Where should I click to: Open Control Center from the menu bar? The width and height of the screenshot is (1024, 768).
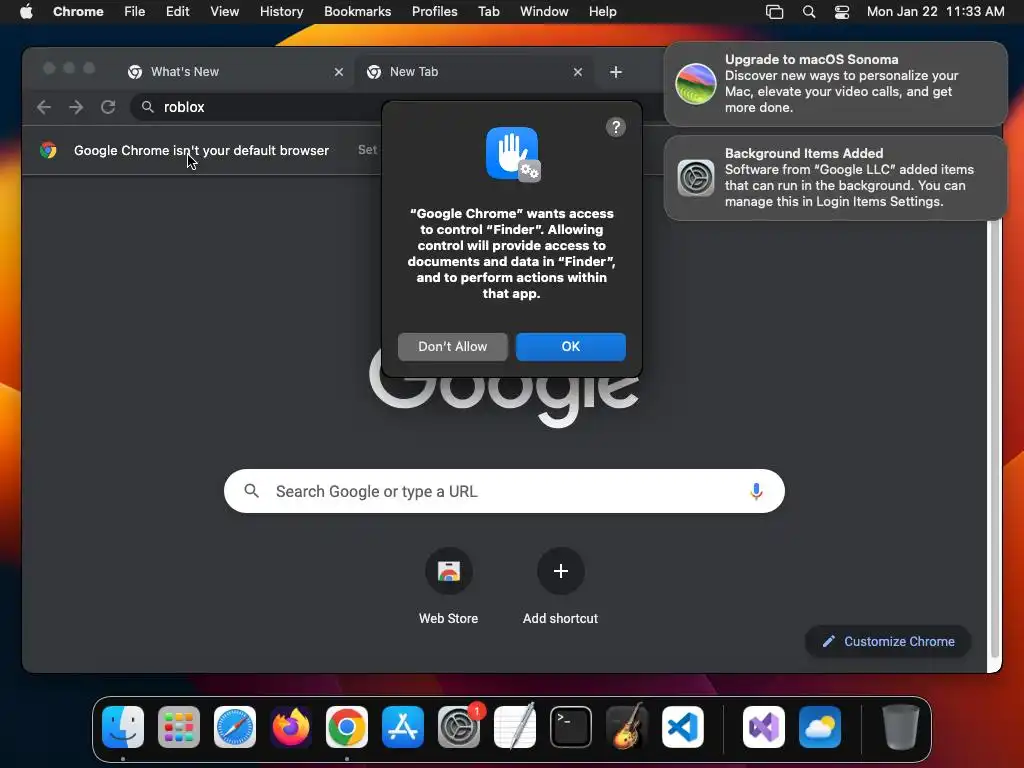[x=842, y=12]
